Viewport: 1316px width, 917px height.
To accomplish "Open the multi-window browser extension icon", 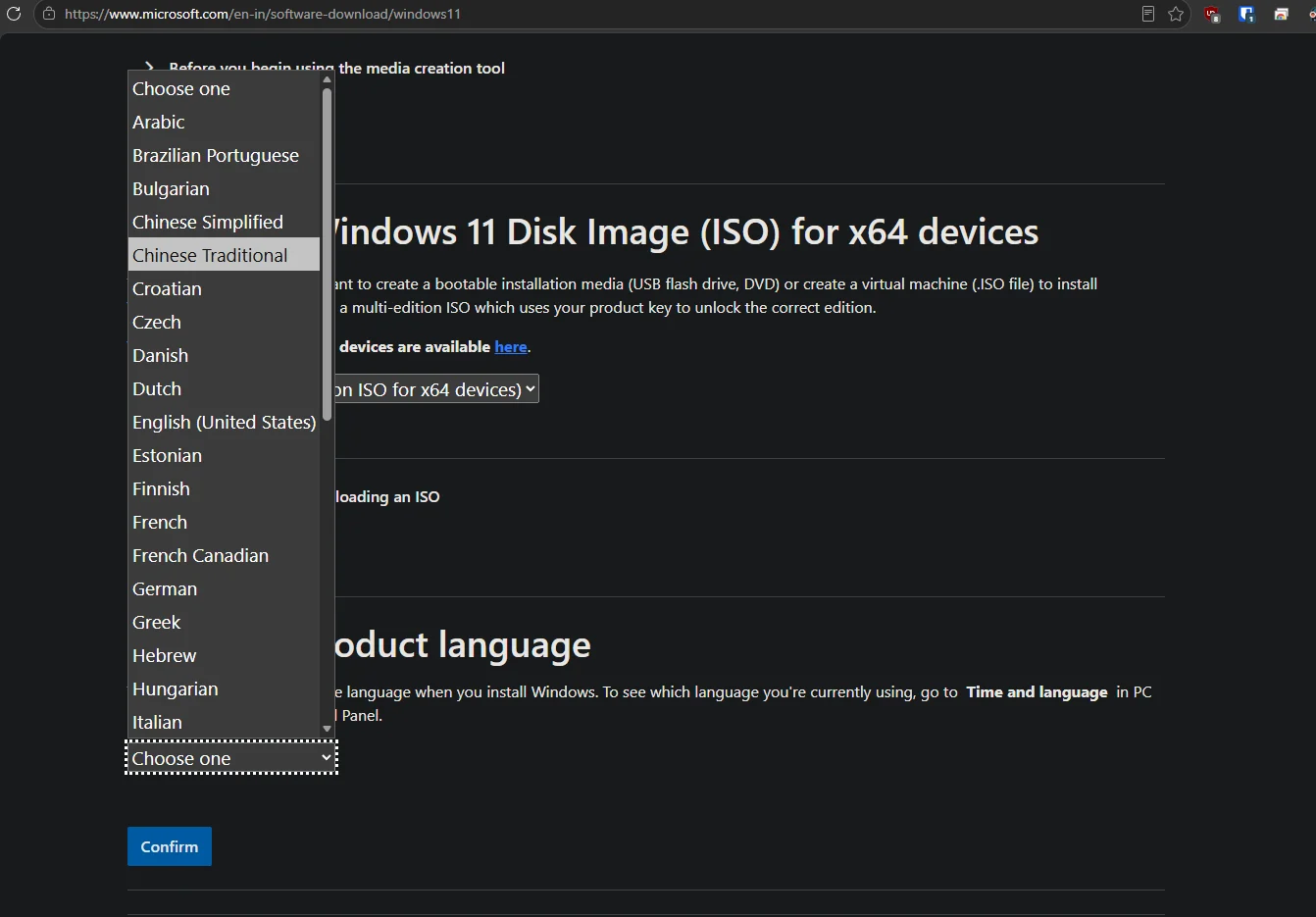I will [1281, 14].
